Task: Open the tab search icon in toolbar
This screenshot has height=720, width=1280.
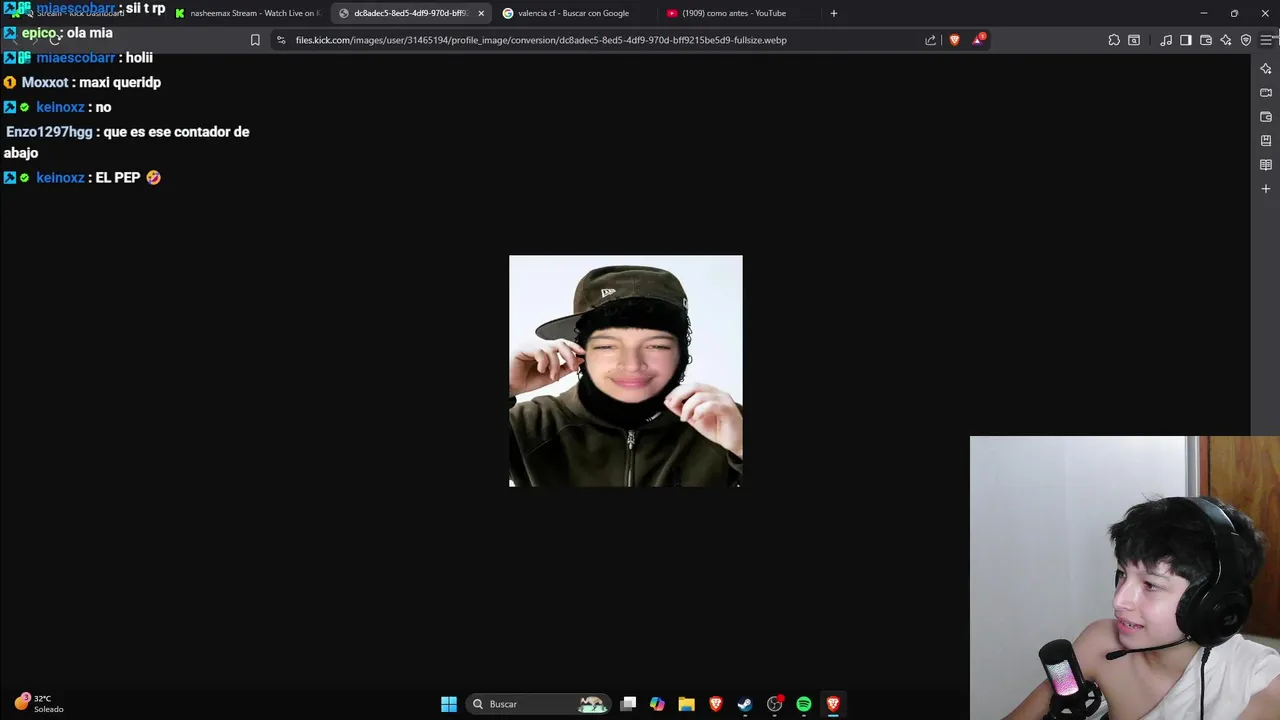Action: pyautogui.click(x=1134, y=40)
